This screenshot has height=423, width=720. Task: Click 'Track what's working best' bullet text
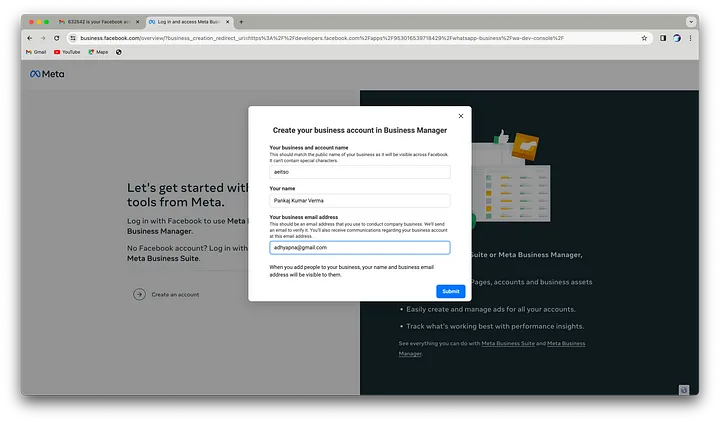(x=495, y=326)
